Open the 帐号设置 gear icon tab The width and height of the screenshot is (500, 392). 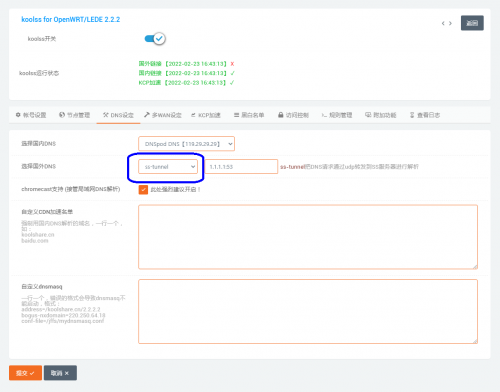pyautogui.click(x=18, y=115)
